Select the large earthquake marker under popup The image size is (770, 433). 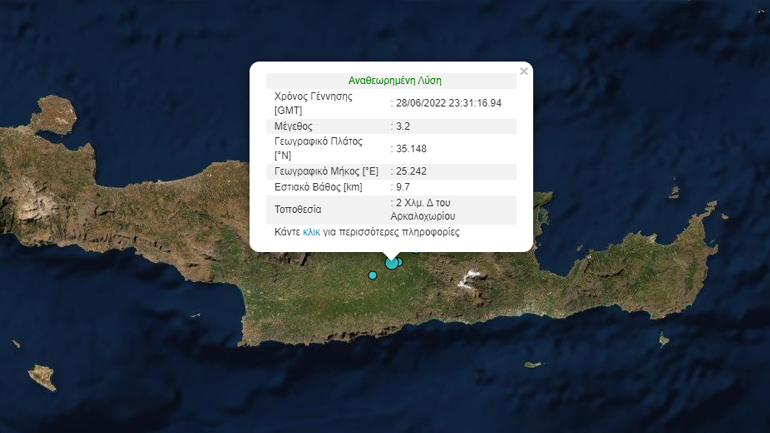(x=391, y=263)
